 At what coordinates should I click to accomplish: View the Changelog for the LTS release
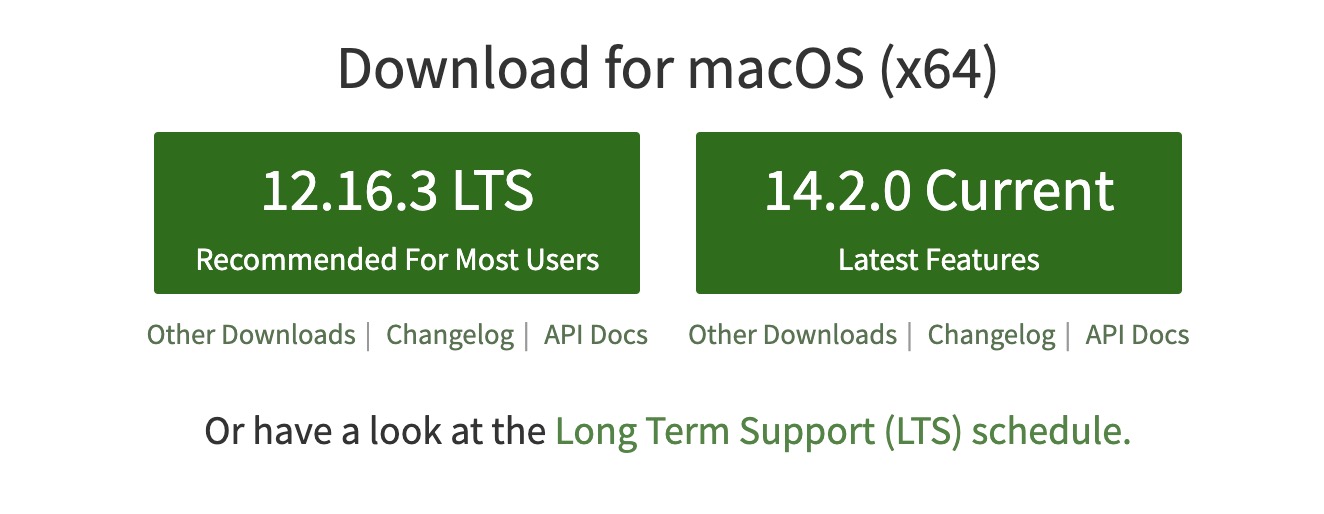pyautogui.click(x=450, y=334)
